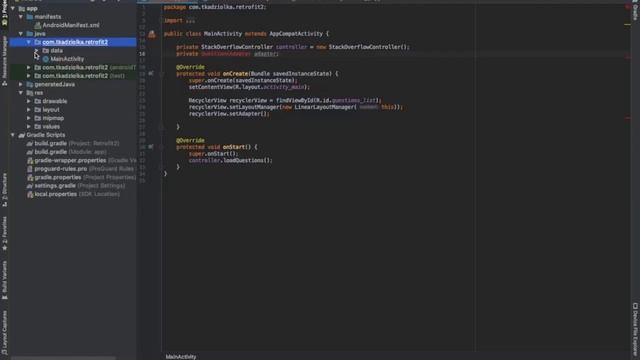
Task: Click loadQuestions call in the editor
Action: [243, 160]
